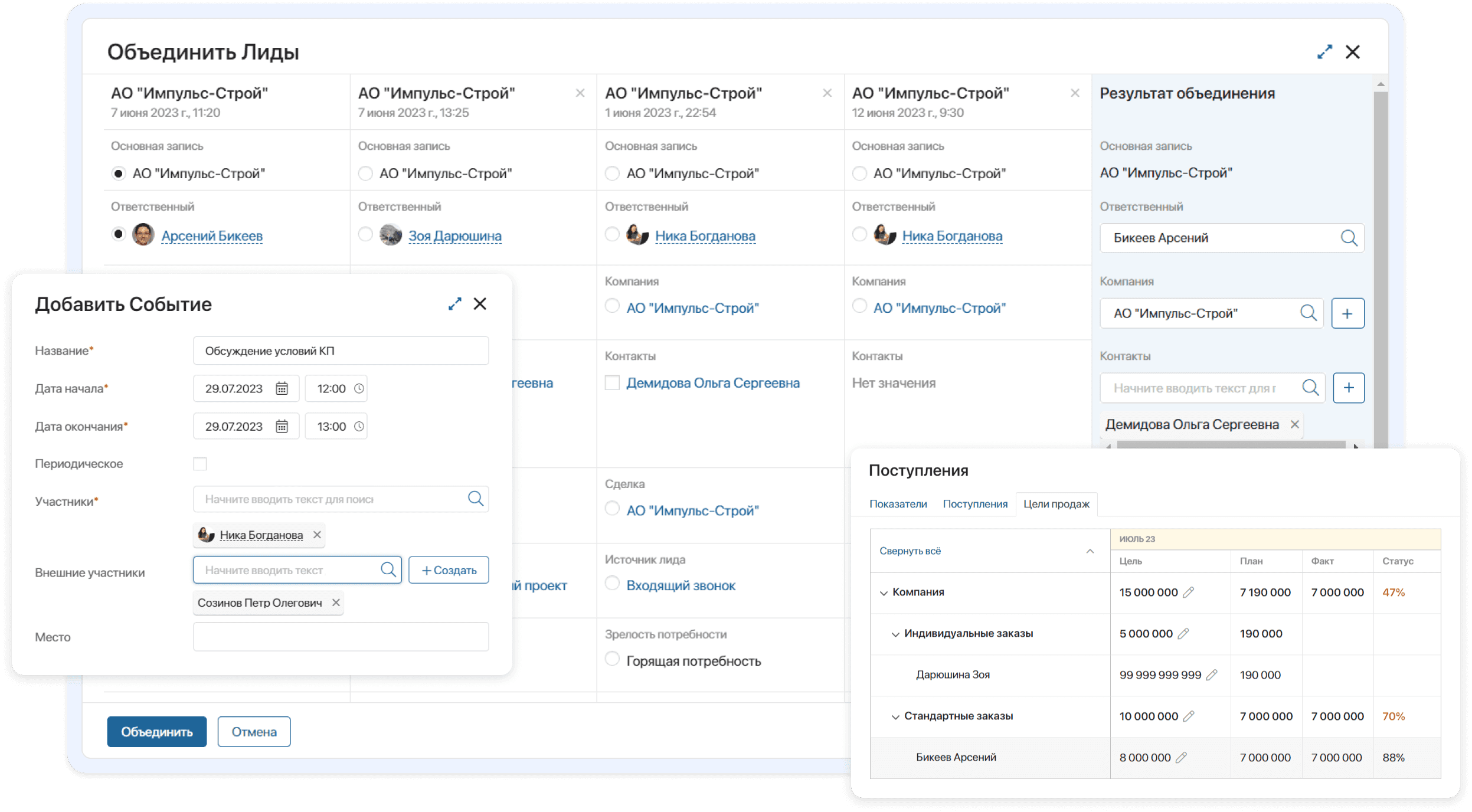Click the Создать external participant button

pyautogui.click(x=449, y=570)
